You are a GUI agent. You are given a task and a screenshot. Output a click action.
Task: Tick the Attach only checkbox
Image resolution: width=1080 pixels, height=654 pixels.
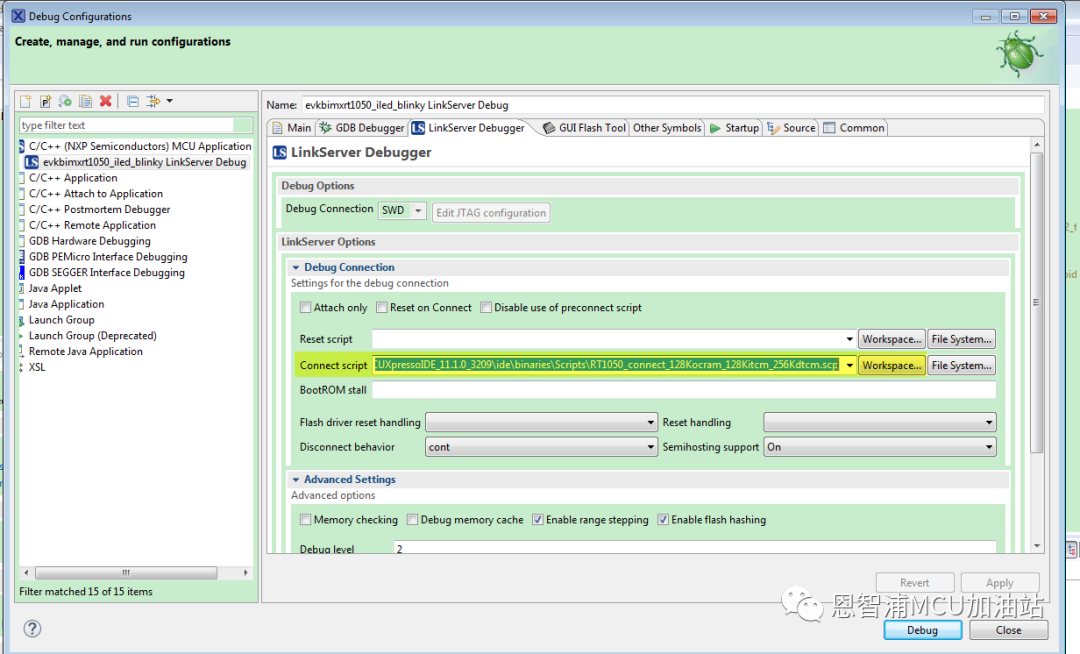coord(305,308)
